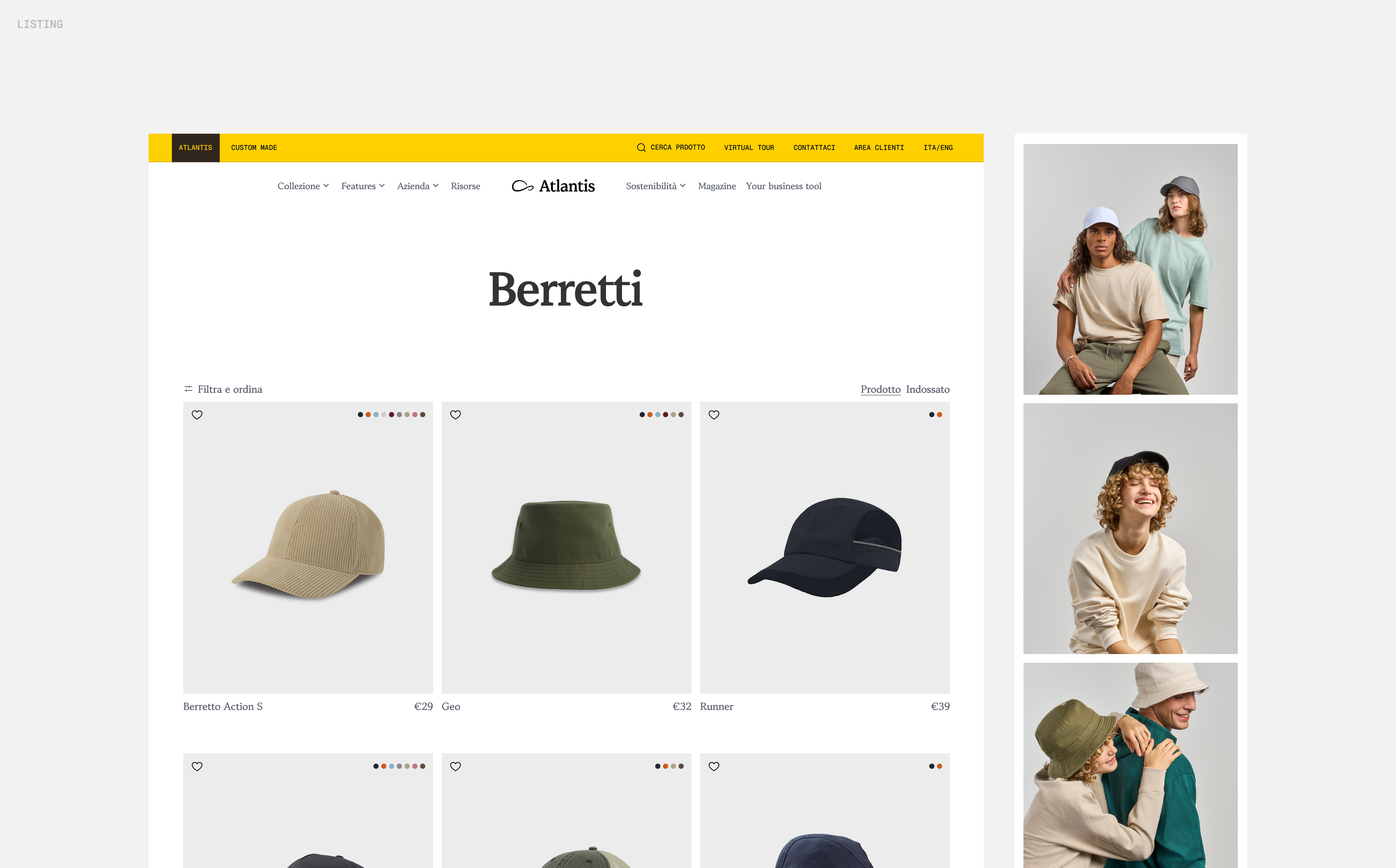
Task: Toggle heart on second-row first card
Action: pyautogui.click(x=197, y=766)
